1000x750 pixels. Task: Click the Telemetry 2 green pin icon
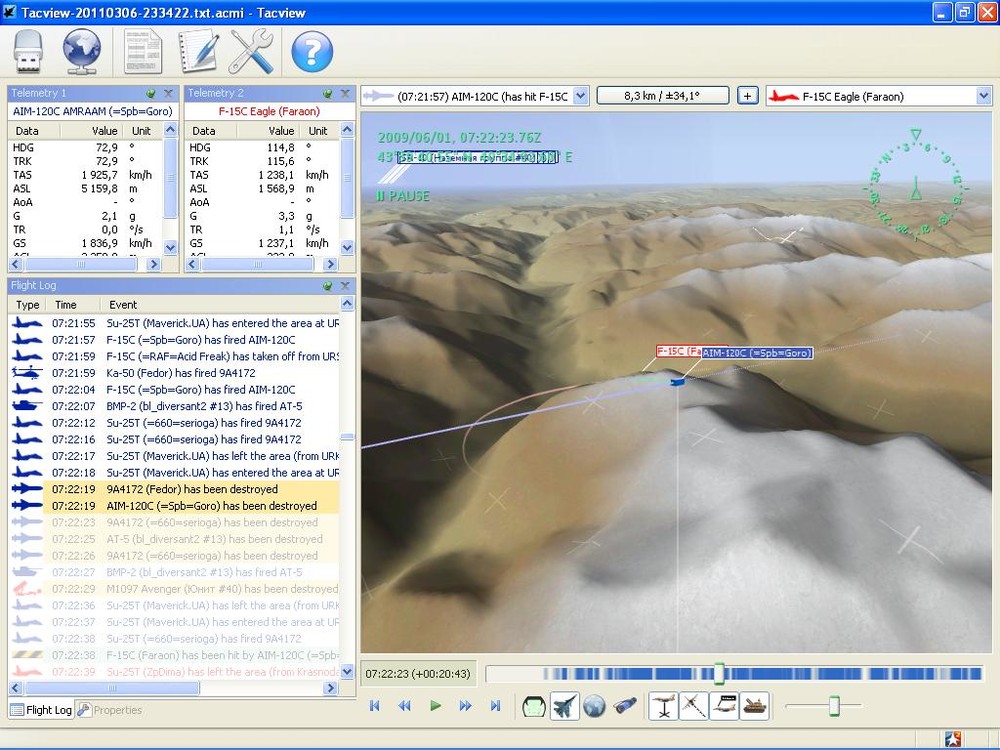[x=327, y=93]
